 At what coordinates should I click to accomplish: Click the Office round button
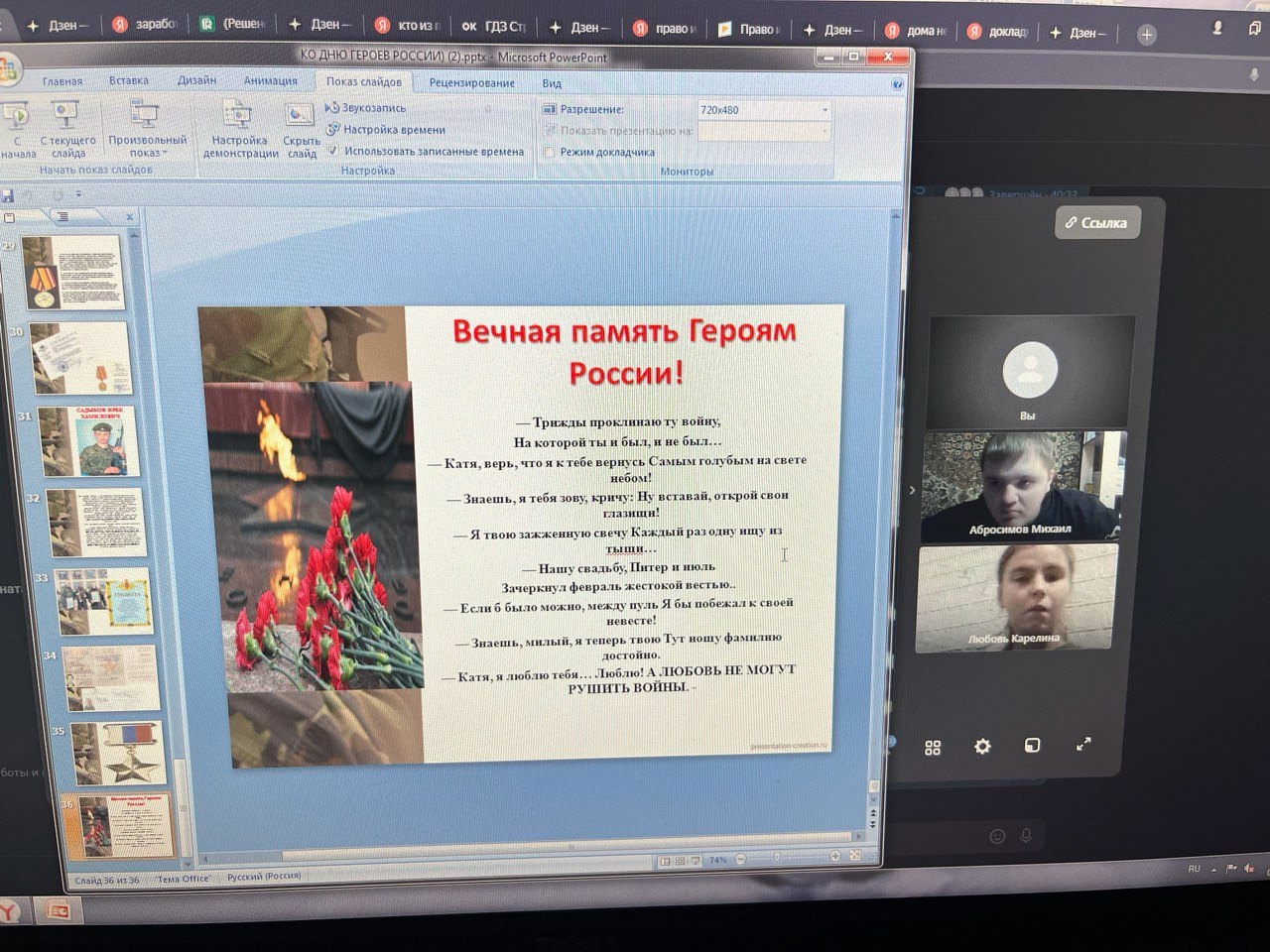[x=6, y=69]
